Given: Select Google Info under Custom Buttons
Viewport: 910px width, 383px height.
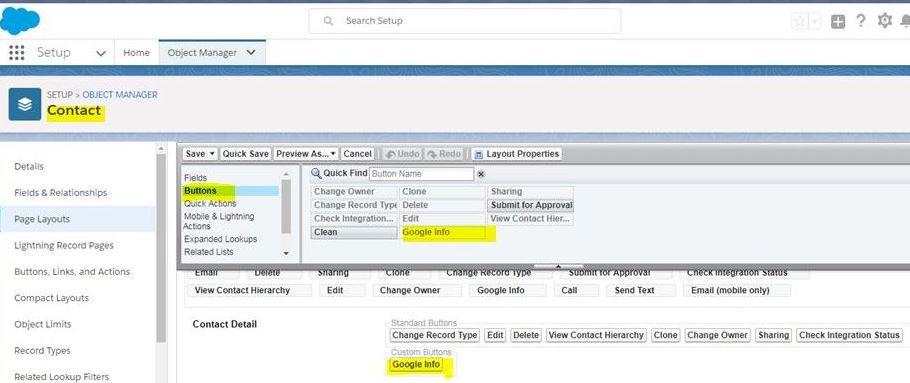Looking at the screenshot, I should [417, 365].
